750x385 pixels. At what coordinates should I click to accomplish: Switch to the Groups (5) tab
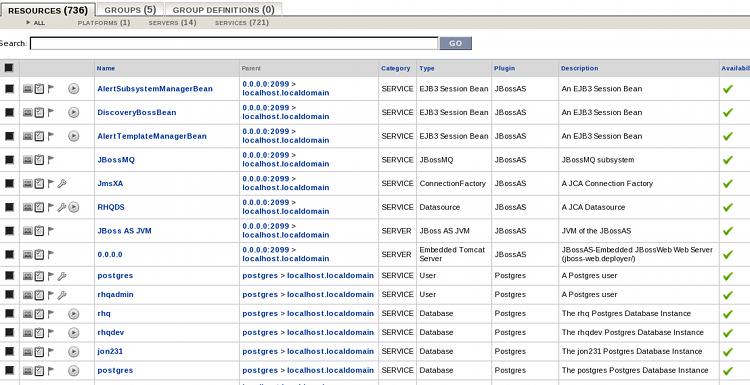(x=130, y=10)
